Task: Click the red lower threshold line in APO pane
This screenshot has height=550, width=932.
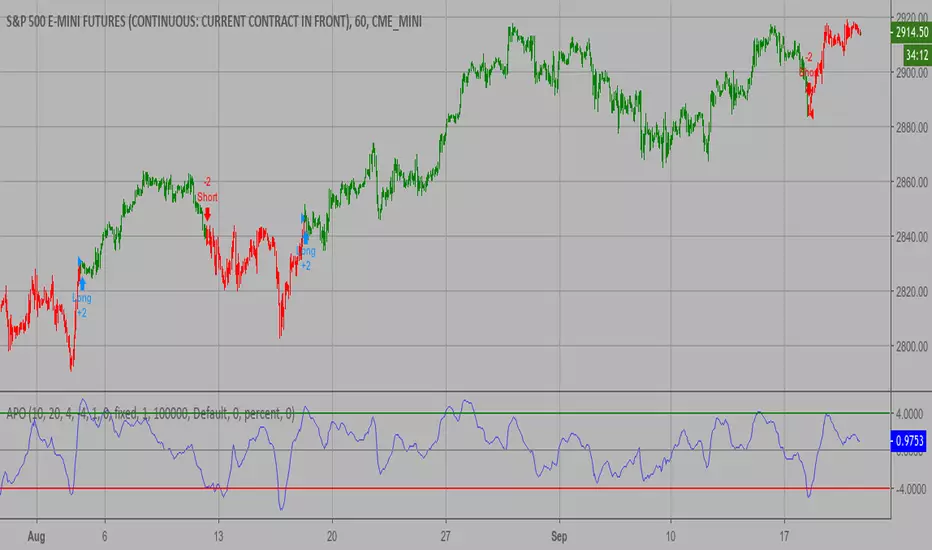Action: coord(445,489)
